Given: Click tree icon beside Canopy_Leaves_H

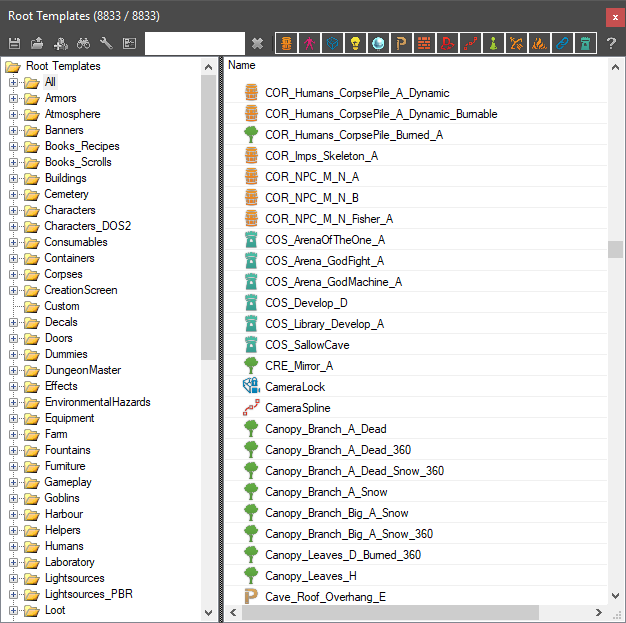Looking at the screenshot, I should (251, 575).
